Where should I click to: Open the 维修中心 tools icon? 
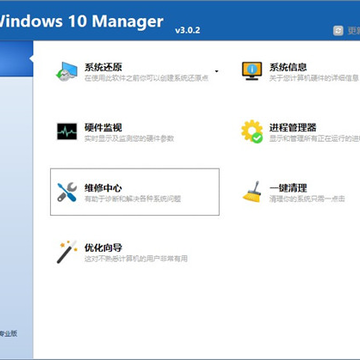click(67, 192)
